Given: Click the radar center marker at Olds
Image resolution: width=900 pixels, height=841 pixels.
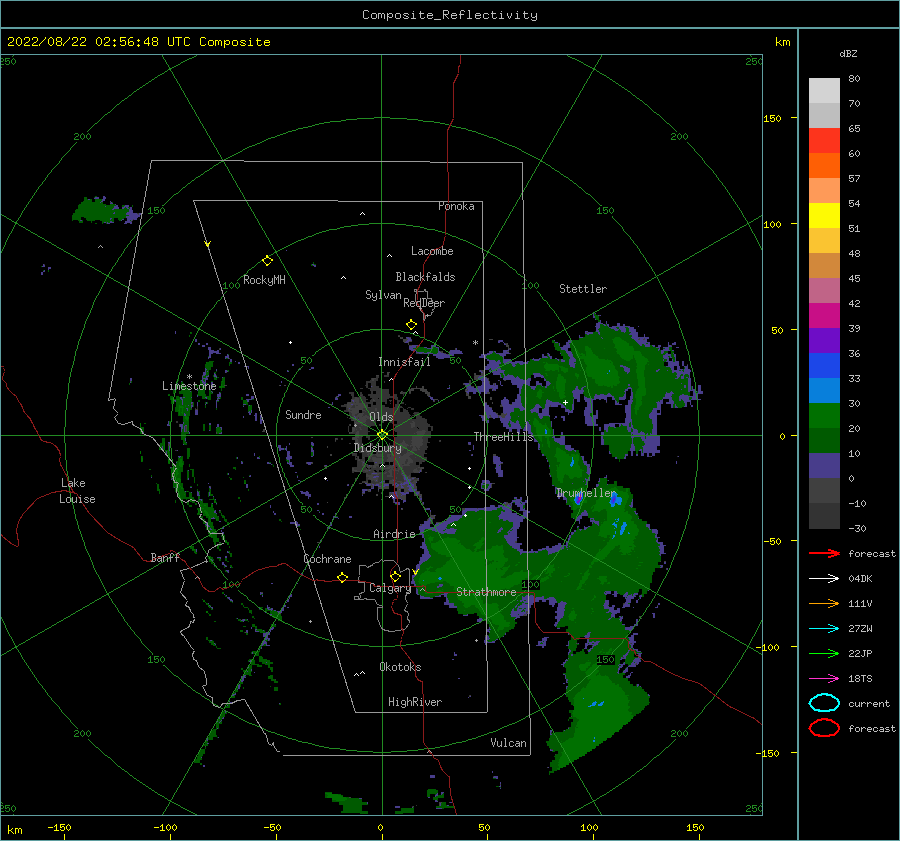Looking at the screenshot, I should coord(382,435).
